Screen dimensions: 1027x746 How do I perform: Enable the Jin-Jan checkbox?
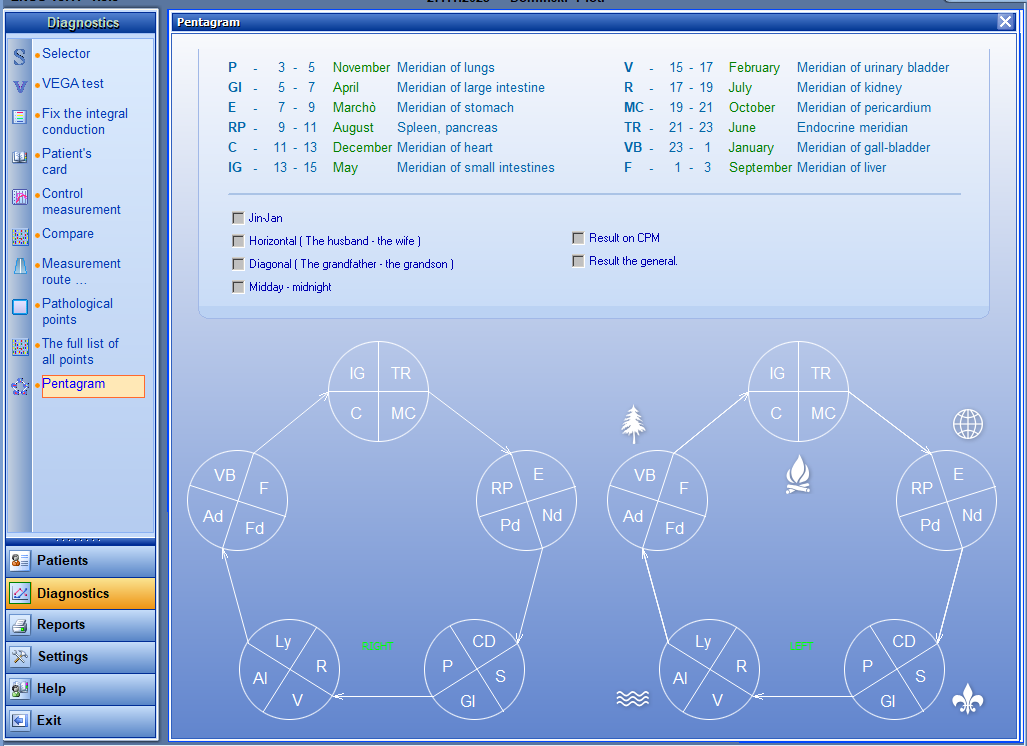(238, 218)
